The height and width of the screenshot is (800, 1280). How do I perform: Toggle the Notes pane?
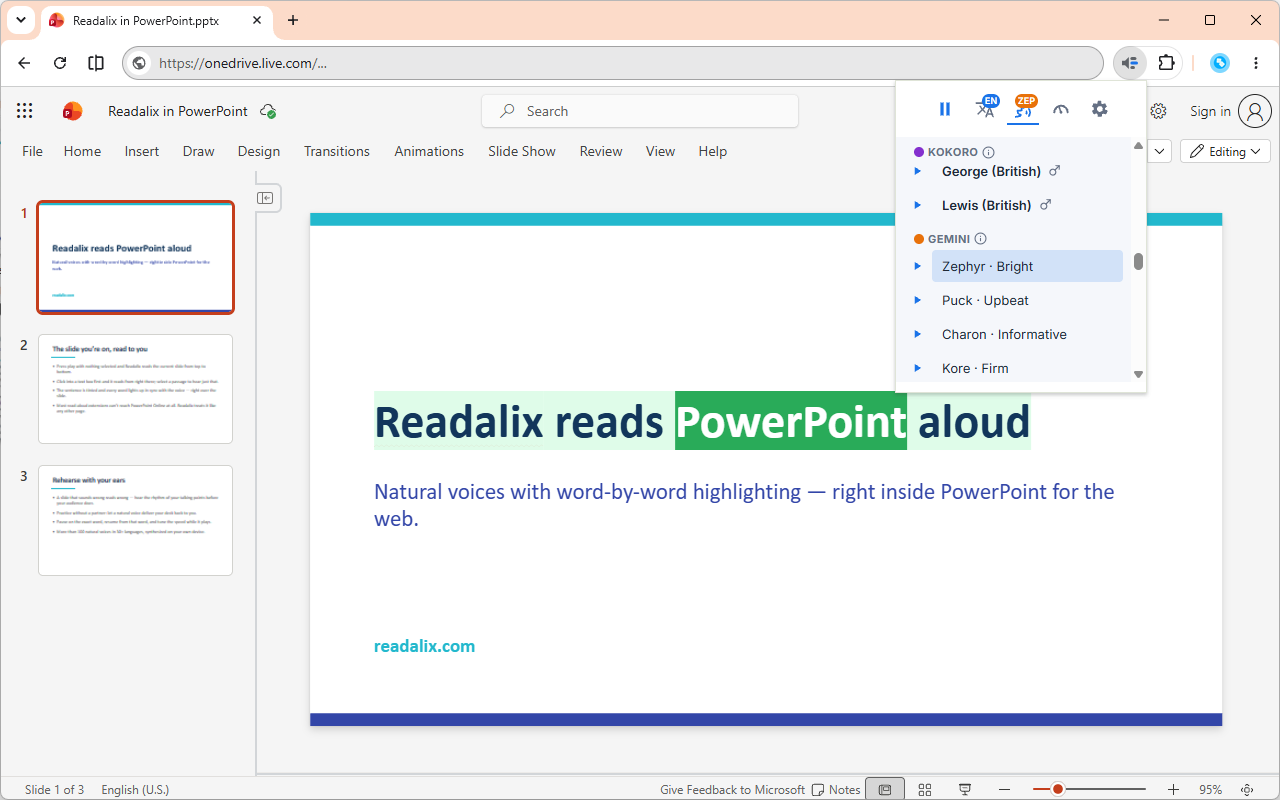click(x=836, y=789)
